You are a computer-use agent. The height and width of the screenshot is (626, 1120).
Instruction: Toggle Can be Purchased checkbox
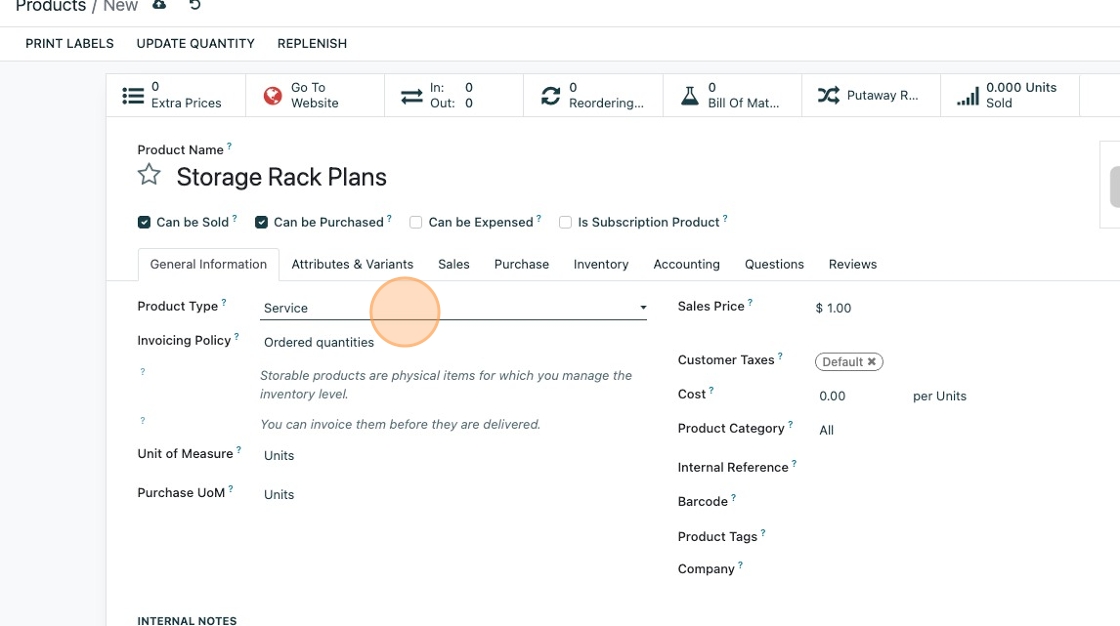[x=261, y=222]
